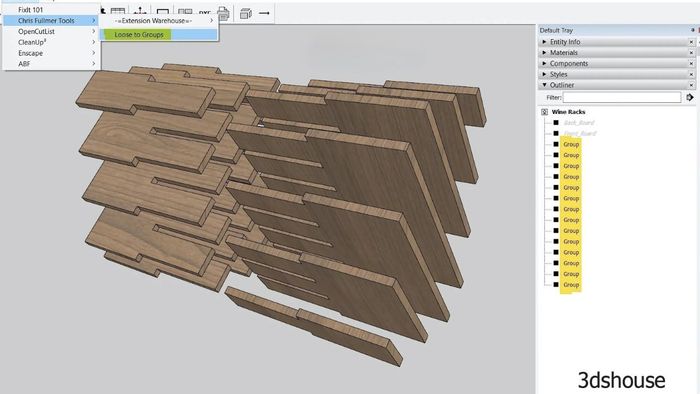Screen dimensions: 700x394
Task: Close the Components panel
Action: [x=691, y=63]
